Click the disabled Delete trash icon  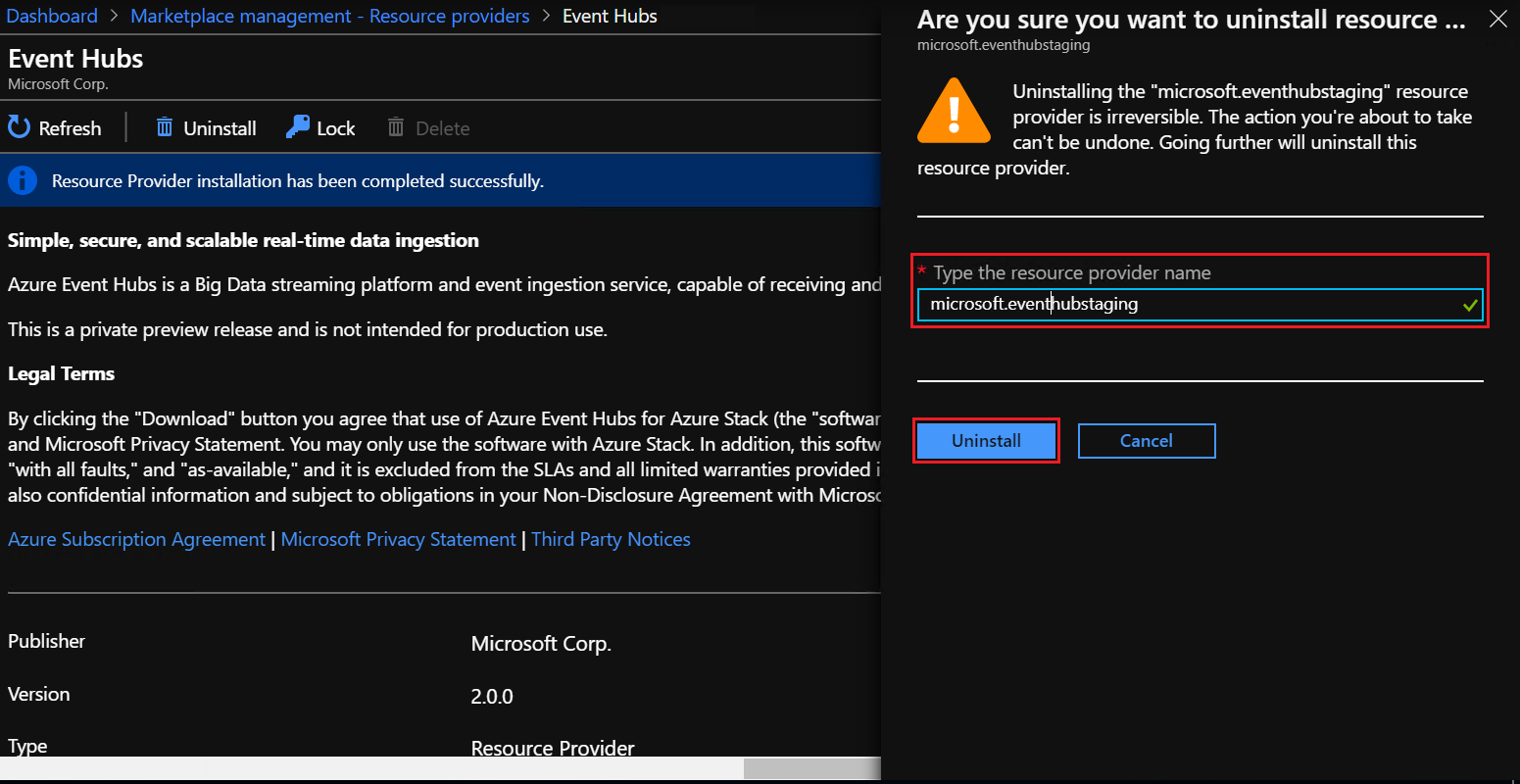pyautogui.click(x=396, y=126)
